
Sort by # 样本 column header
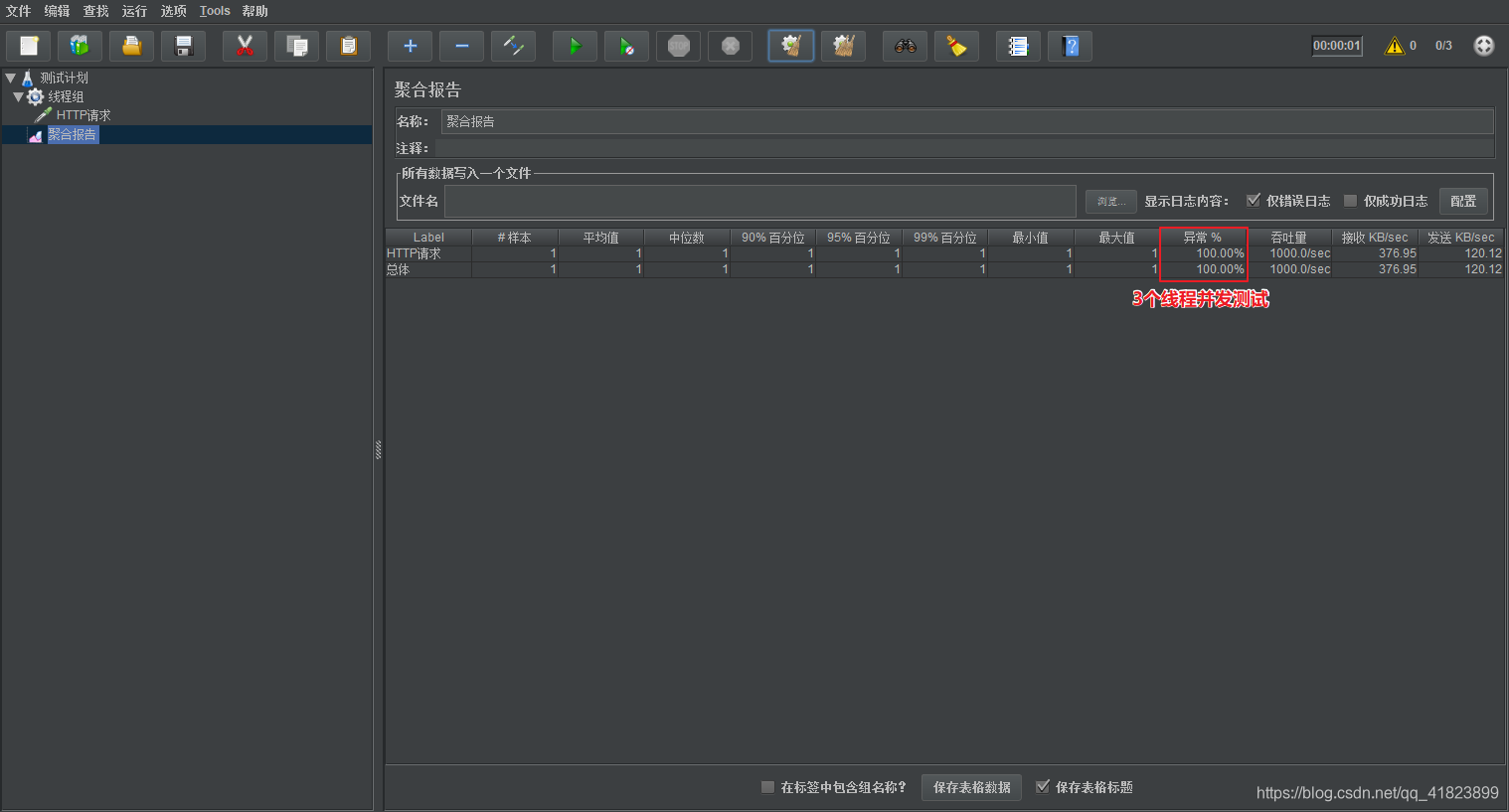click(515, 238)
